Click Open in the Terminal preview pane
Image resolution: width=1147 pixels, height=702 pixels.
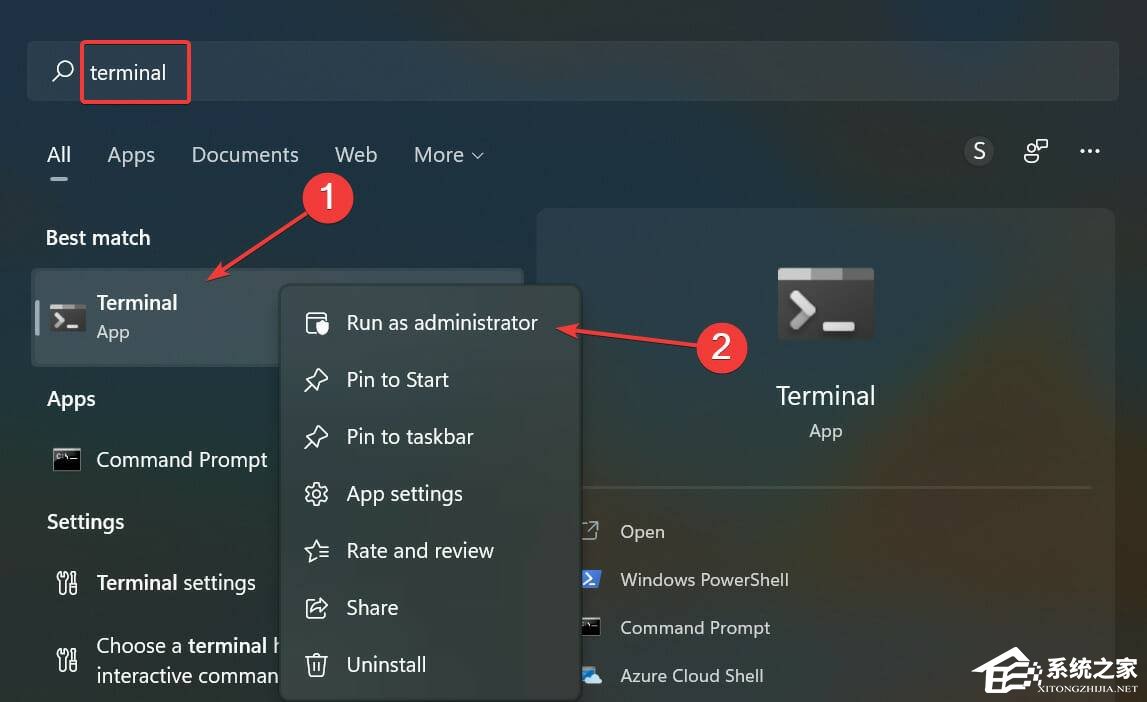pos(641,532)
